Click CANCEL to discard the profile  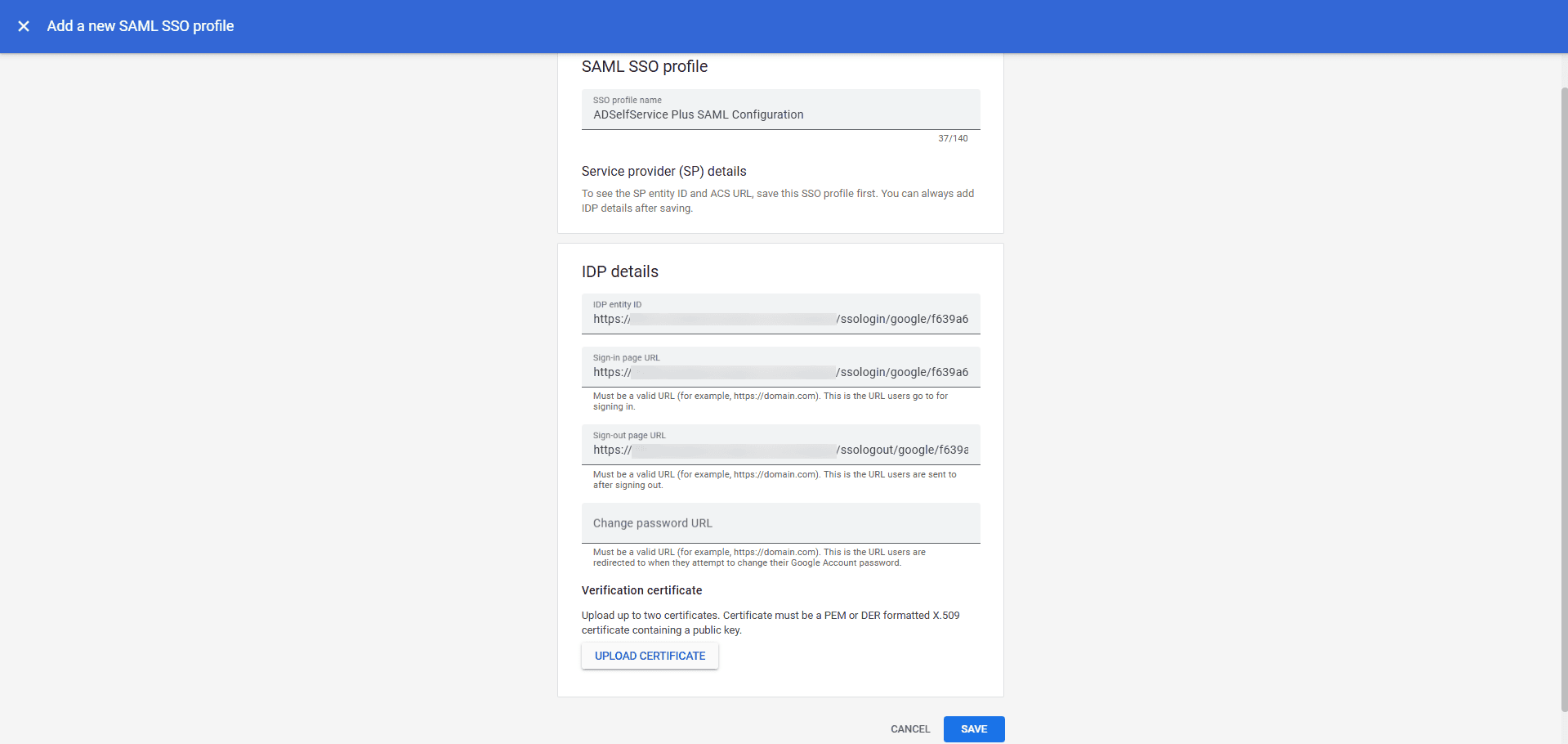click(x=909, y=728)
